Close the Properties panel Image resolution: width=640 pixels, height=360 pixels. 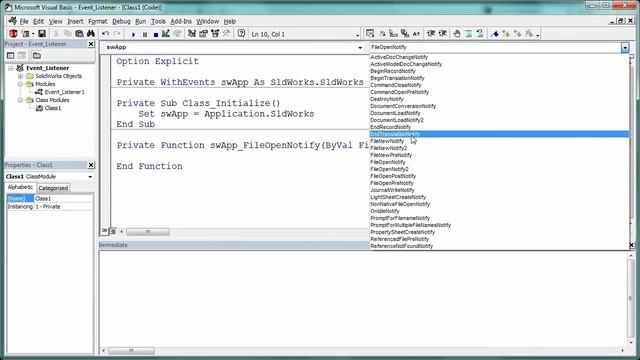91,165
